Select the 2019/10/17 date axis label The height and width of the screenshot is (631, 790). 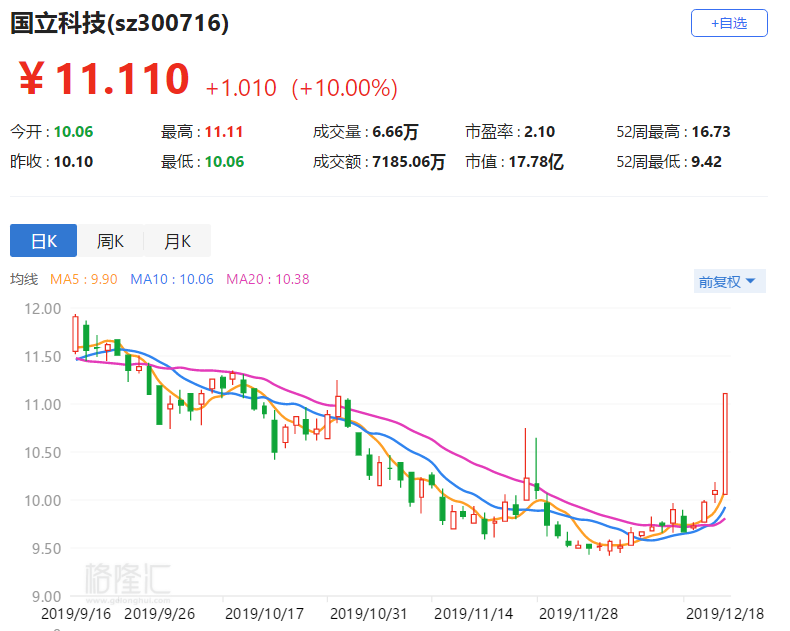pyautogui.click(x=264, y=613)
